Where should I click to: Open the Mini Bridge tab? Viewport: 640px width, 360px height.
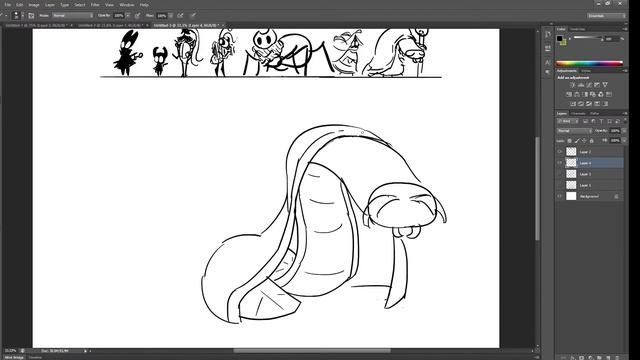14,357
